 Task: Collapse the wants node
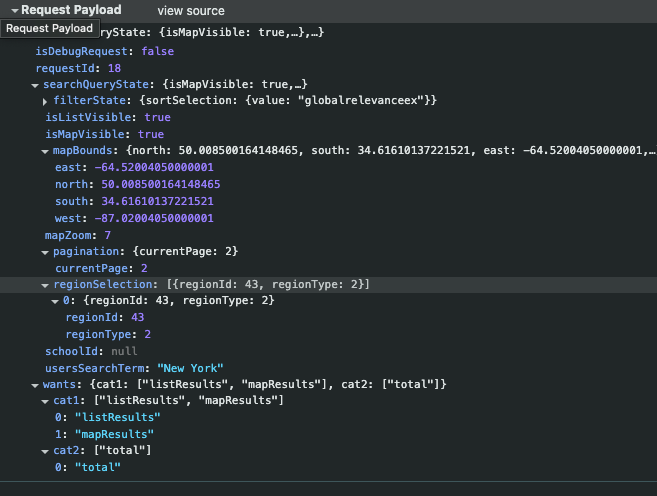[35, 385]
